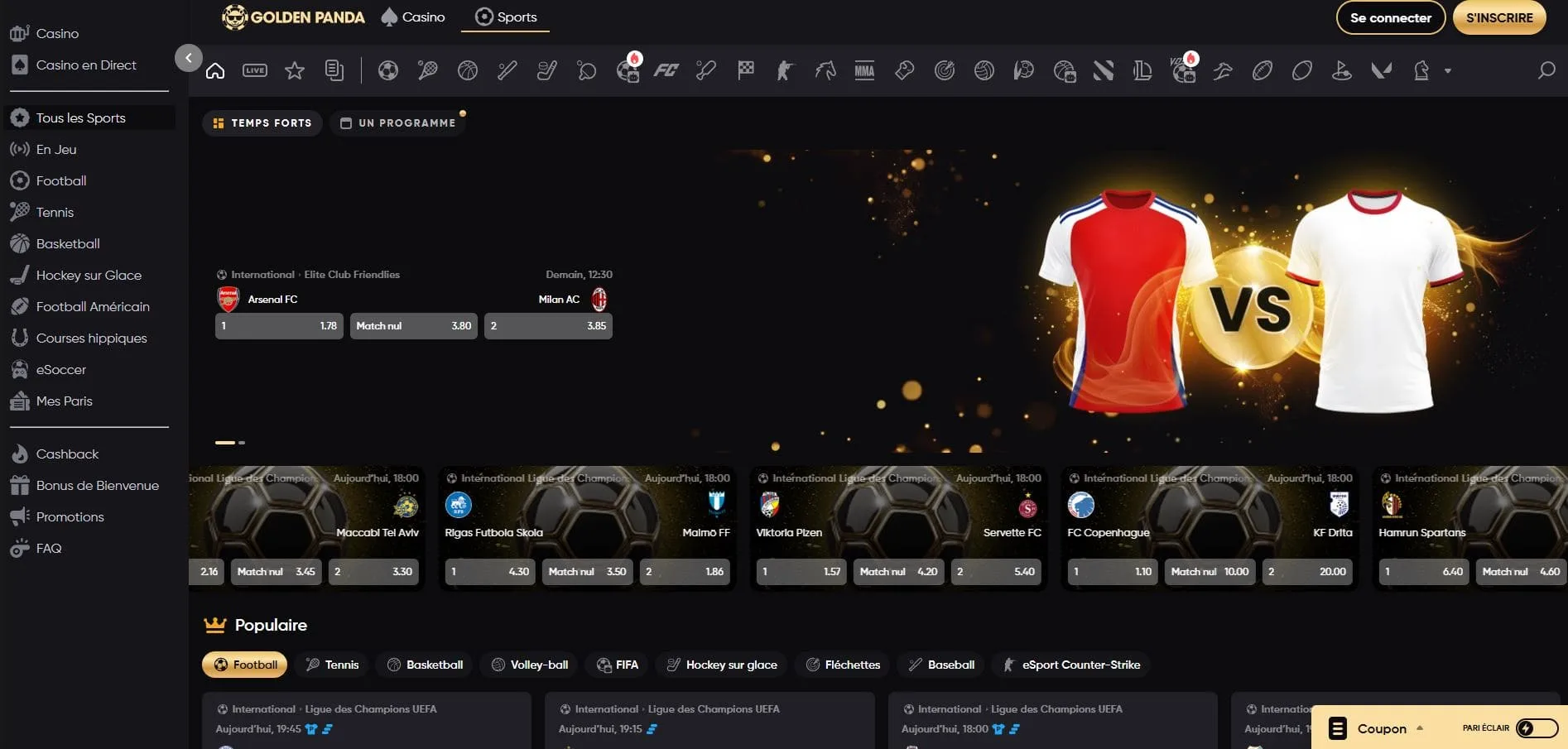Viewport: 1568px width, 749px height.
Task: Select the ice hockey stick icon in toolbar
Action: (547, 71)
